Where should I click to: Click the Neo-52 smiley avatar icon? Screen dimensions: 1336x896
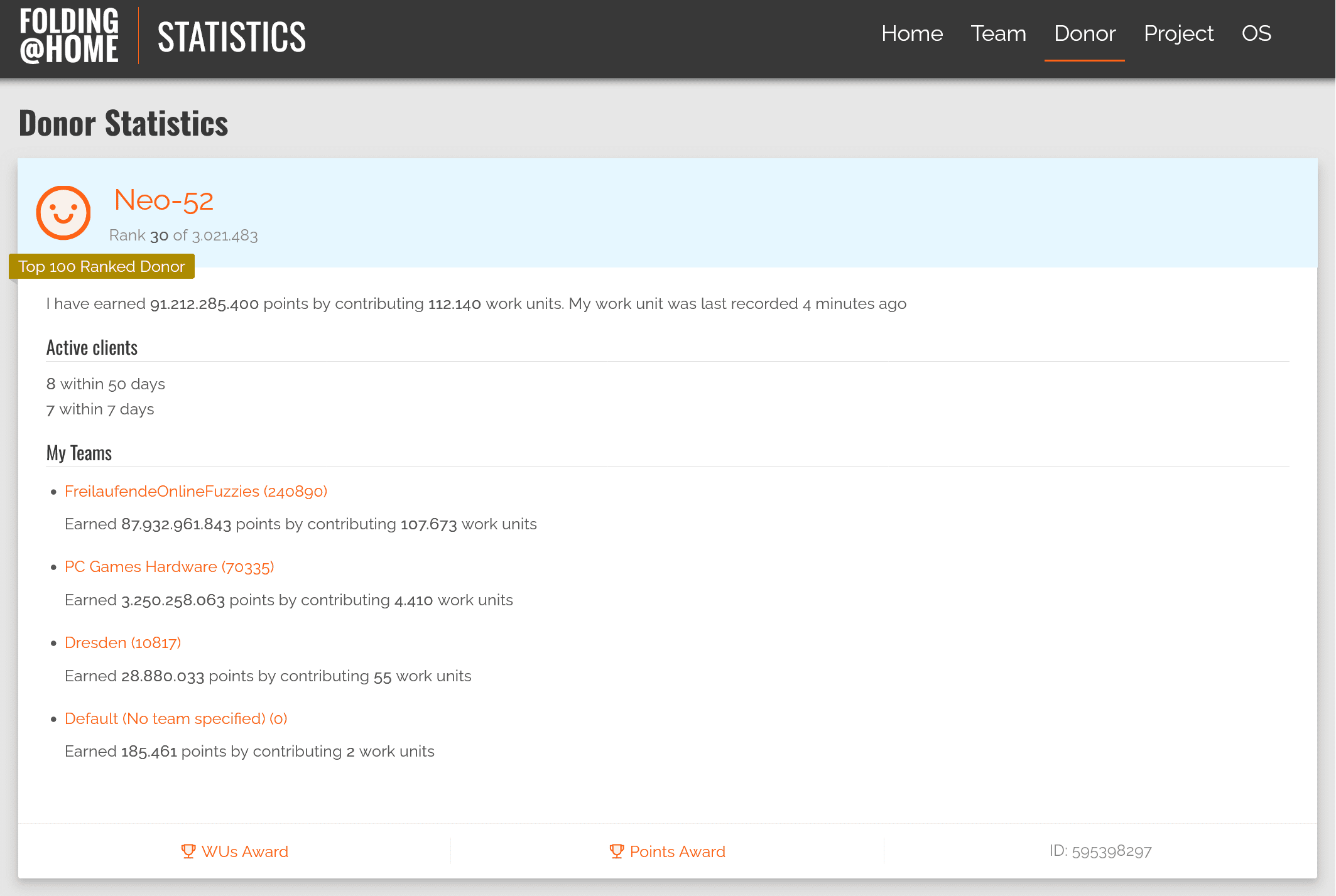tap(63, 213)
